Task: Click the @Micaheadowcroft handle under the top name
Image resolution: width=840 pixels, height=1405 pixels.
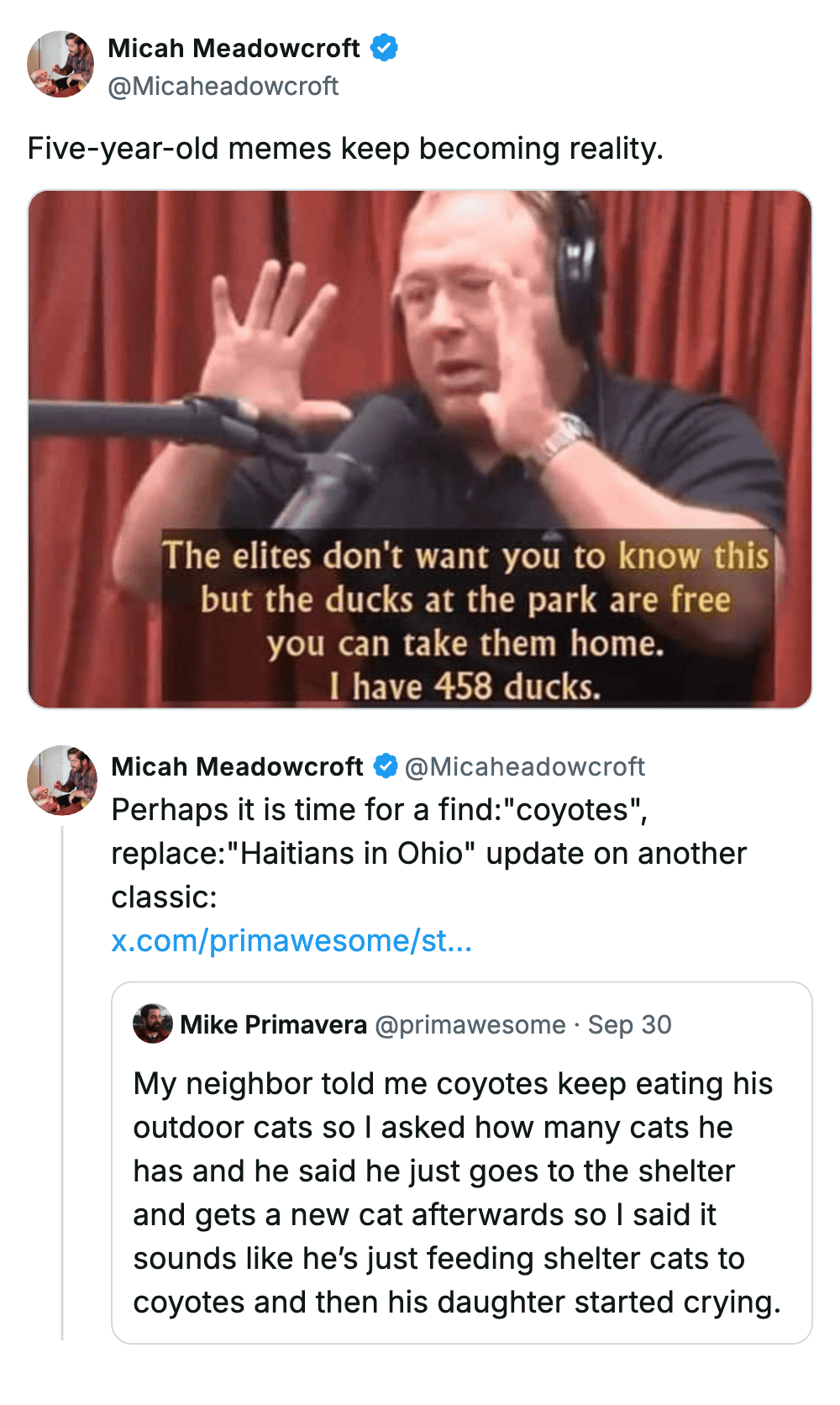Action: click(x=223, y=86)
